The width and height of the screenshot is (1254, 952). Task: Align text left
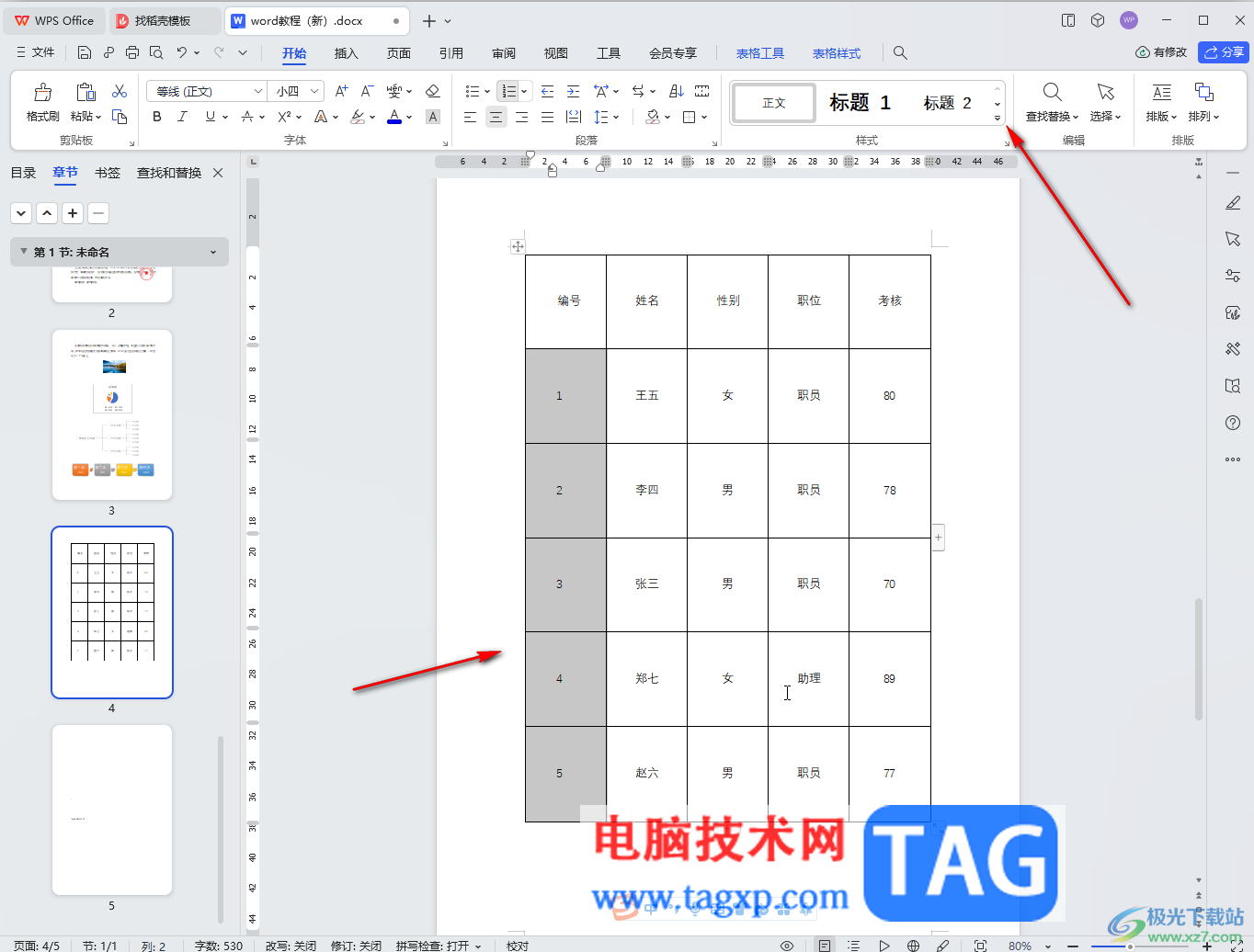point(470,117)
